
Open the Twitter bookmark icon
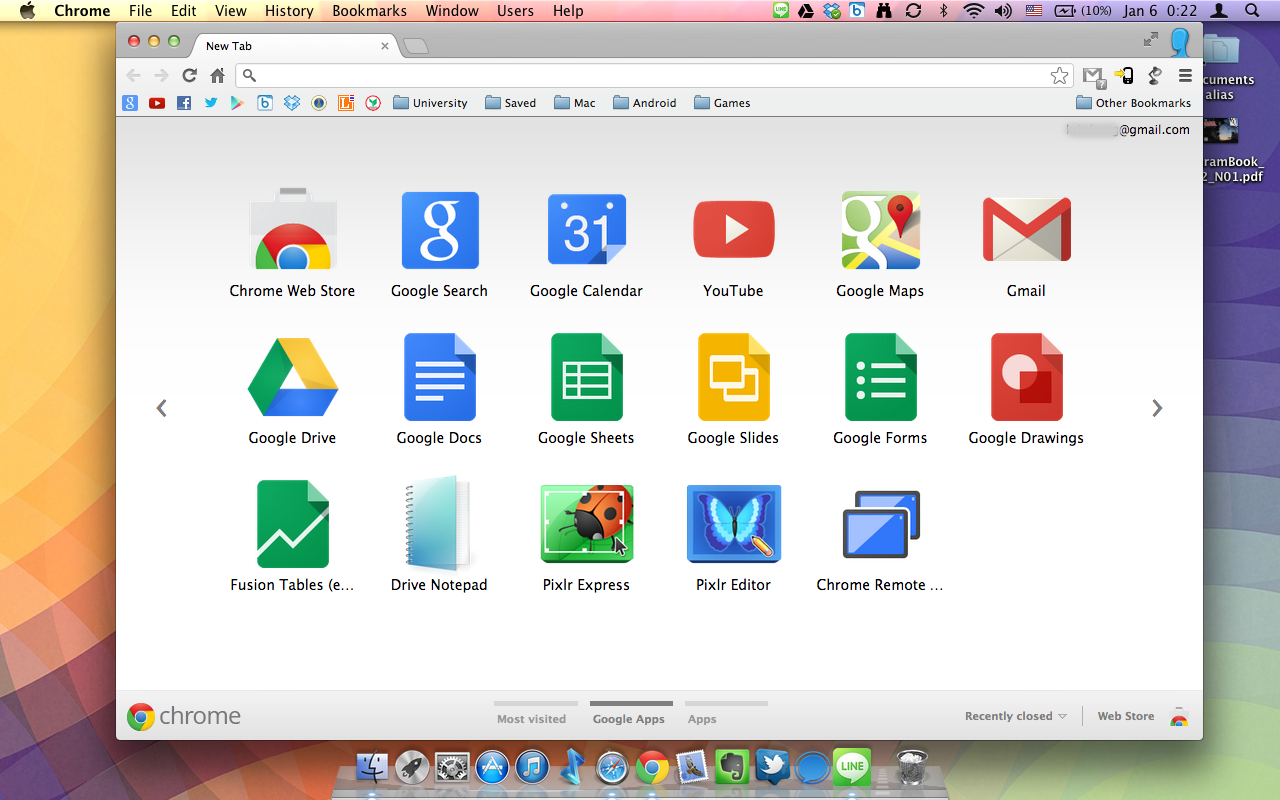tap(211, 103)
